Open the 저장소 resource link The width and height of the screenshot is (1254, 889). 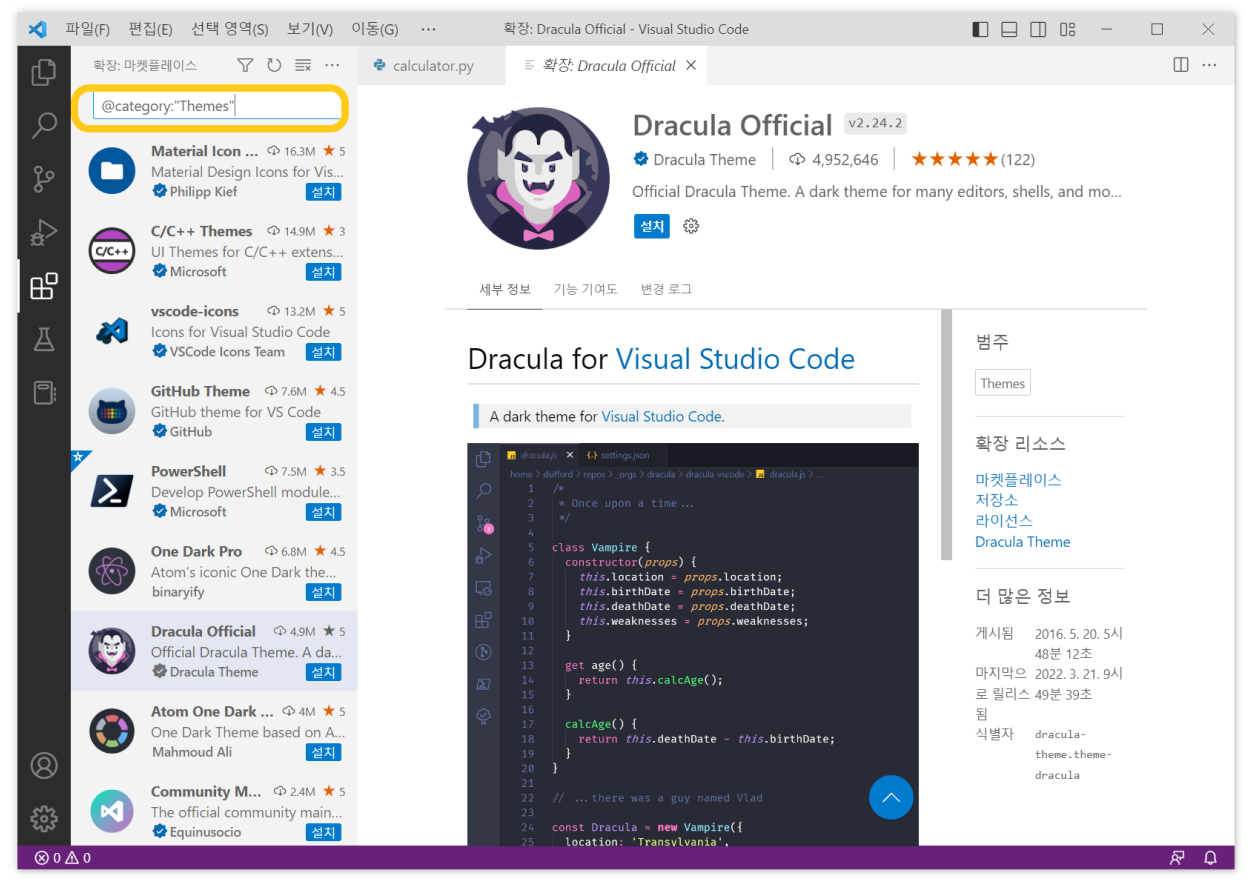coord(996,500)
